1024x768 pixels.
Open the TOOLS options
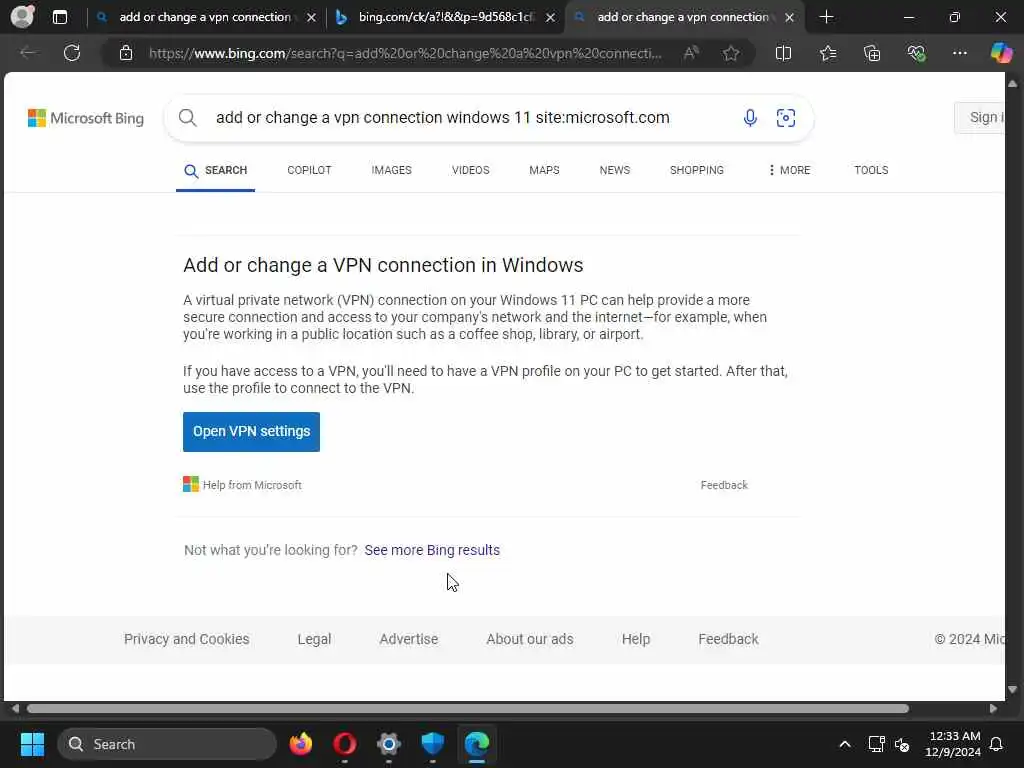(x=871, y=170)
